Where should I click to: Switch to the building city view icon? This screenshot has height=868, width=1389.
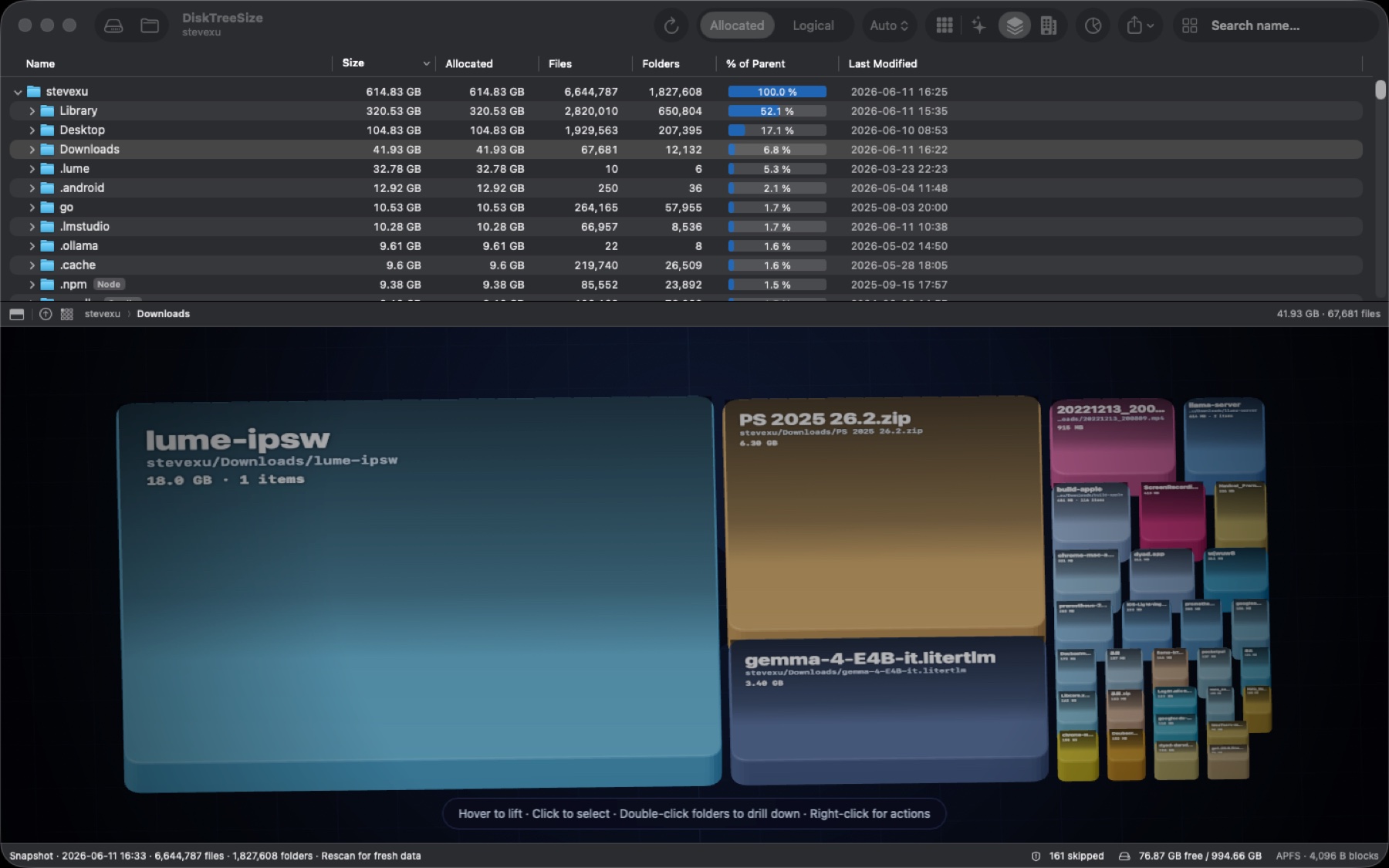(x=1049, y=25)
